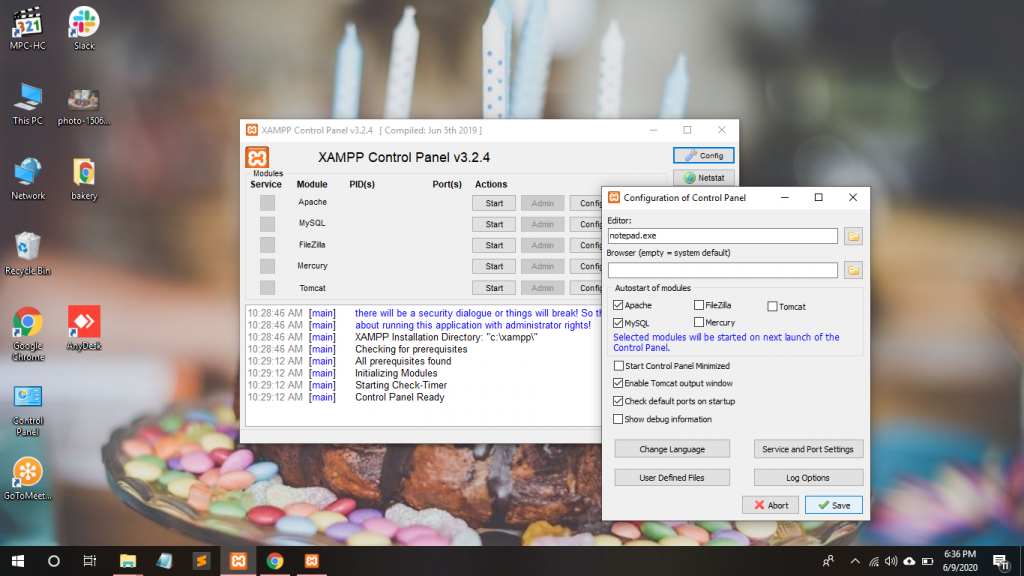Abort the configuration changes
Screen dimensions: 1024x576
[771, 505]
